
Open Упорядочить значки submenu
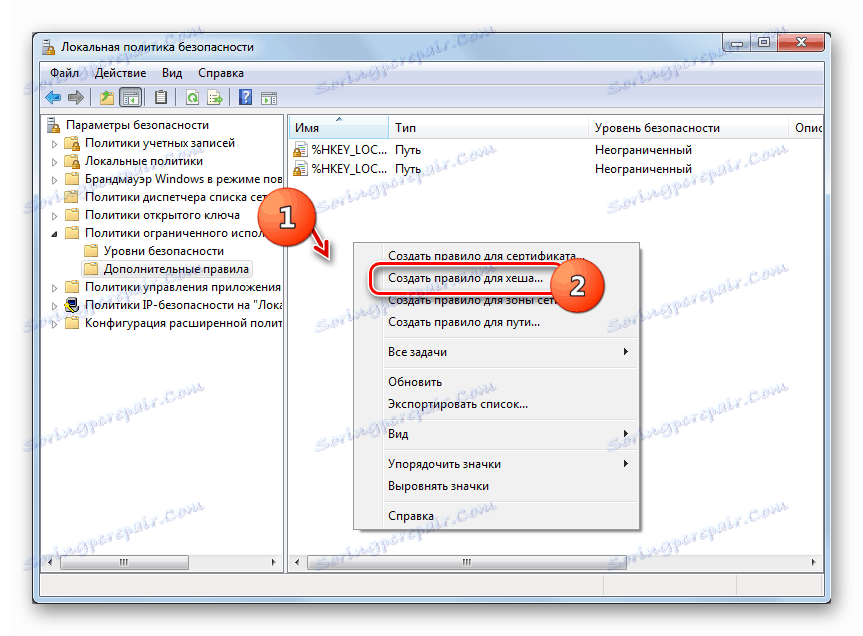pos(496,464)
